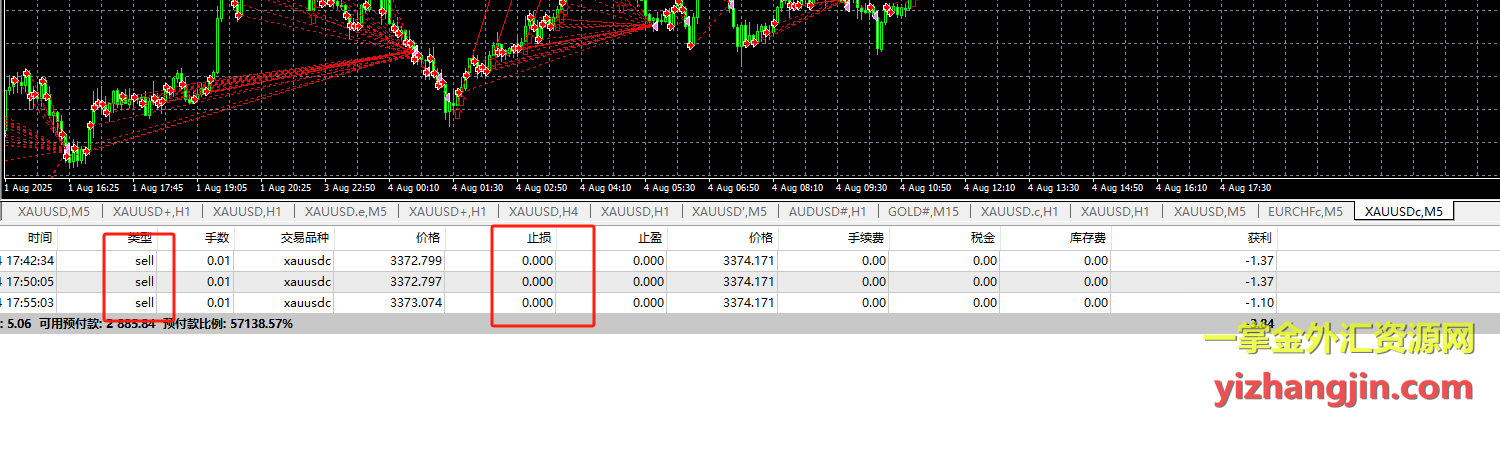This screenshot has width=1500, height=469.
Task: Select the XAUUSD.c,H1 chart tab
Action: 1020,211
